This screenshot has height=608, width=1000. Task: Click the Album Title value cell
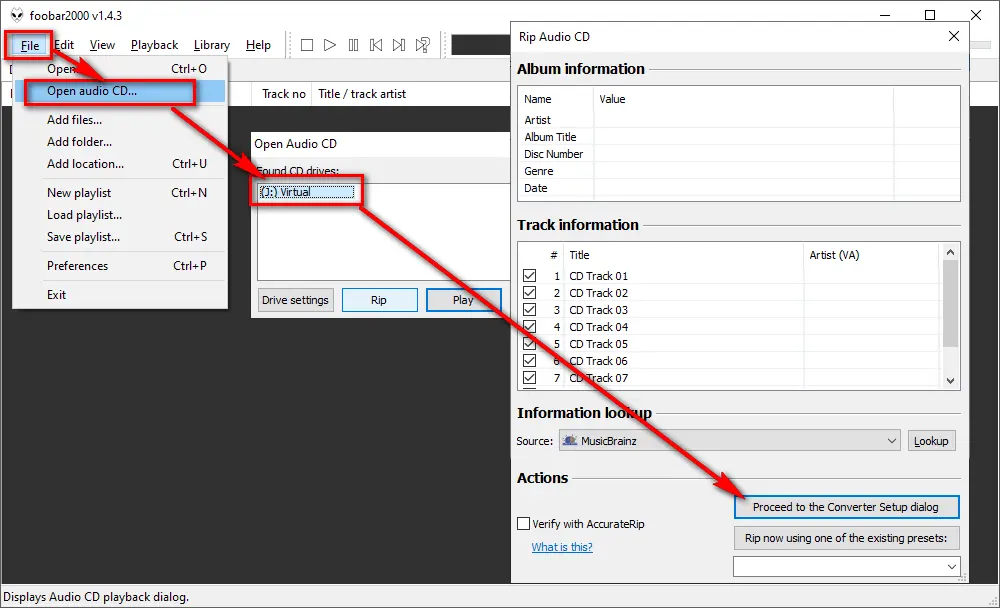click(743, 137)
